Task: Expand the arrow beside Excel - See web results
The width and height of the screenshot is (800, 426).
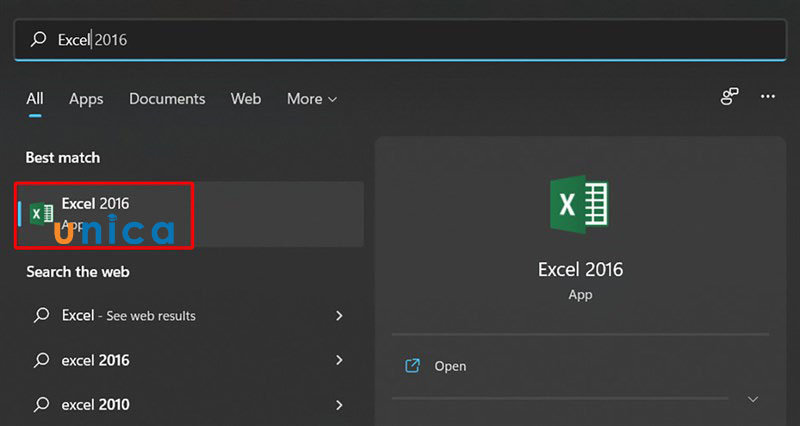Action: click(339, 316)
